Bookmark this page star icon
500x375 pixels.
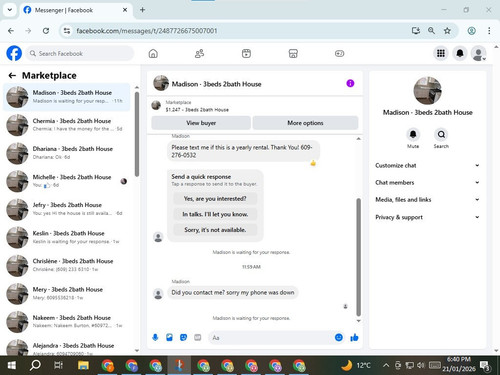[447, 31]
